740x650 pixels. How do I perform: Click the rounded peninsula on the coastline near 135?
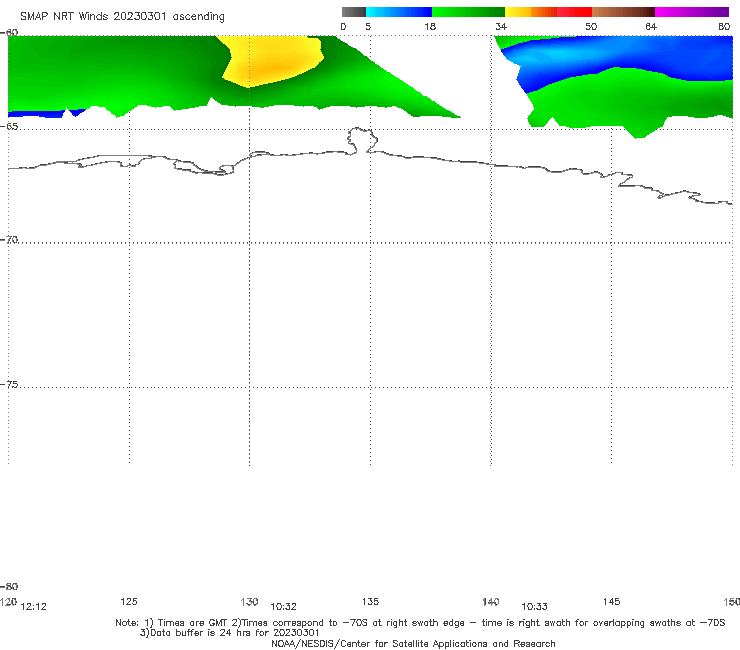click(362, 140)
